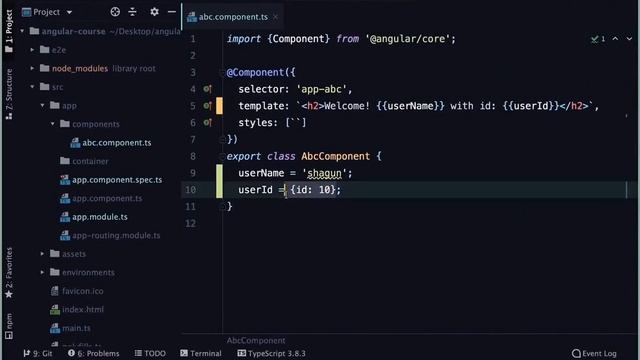Open the 6: Problems tool window
Viewport: 640px width, 360px height.
click(93, 353)
